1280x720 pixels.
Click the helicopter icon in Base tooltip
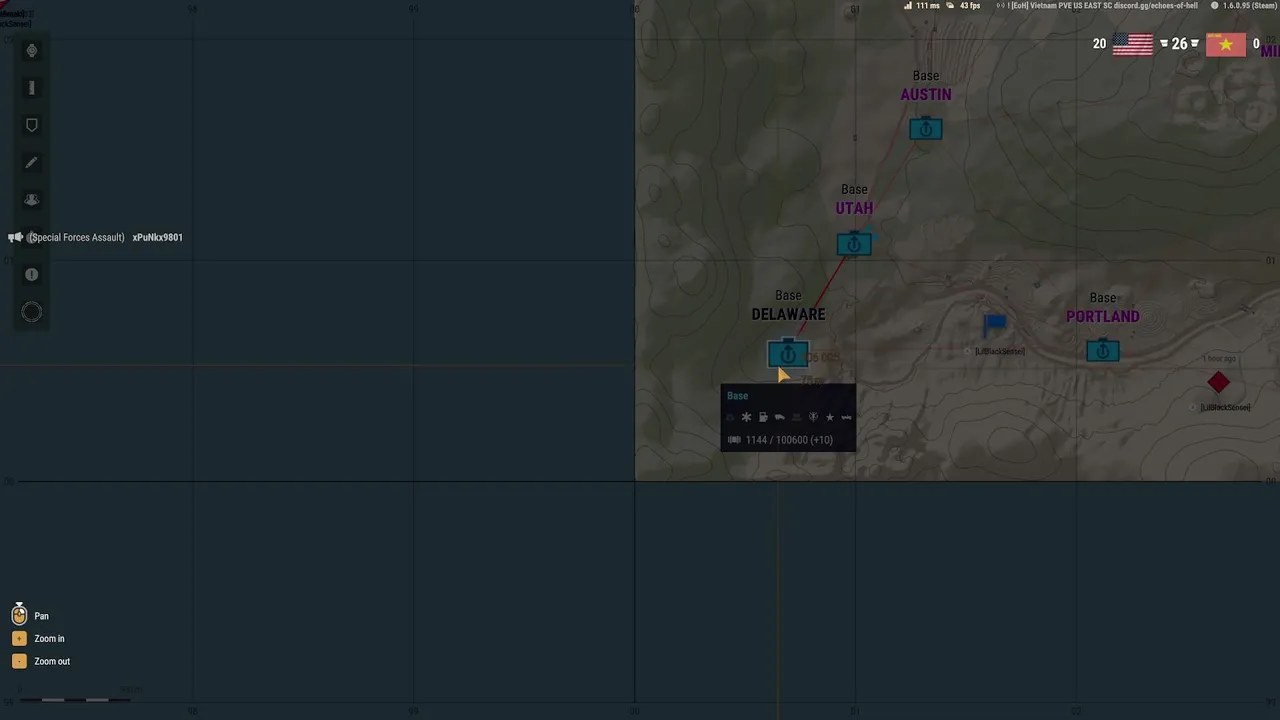(847, 417)
